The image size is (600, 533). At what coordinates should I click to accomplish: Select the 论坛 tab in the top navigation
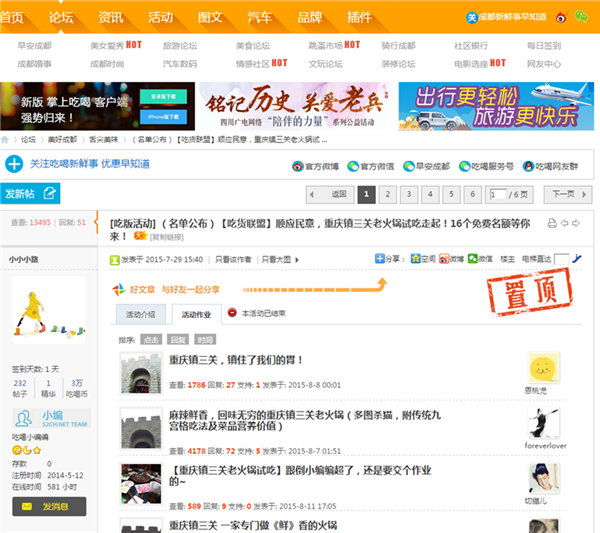pos(61,18)
